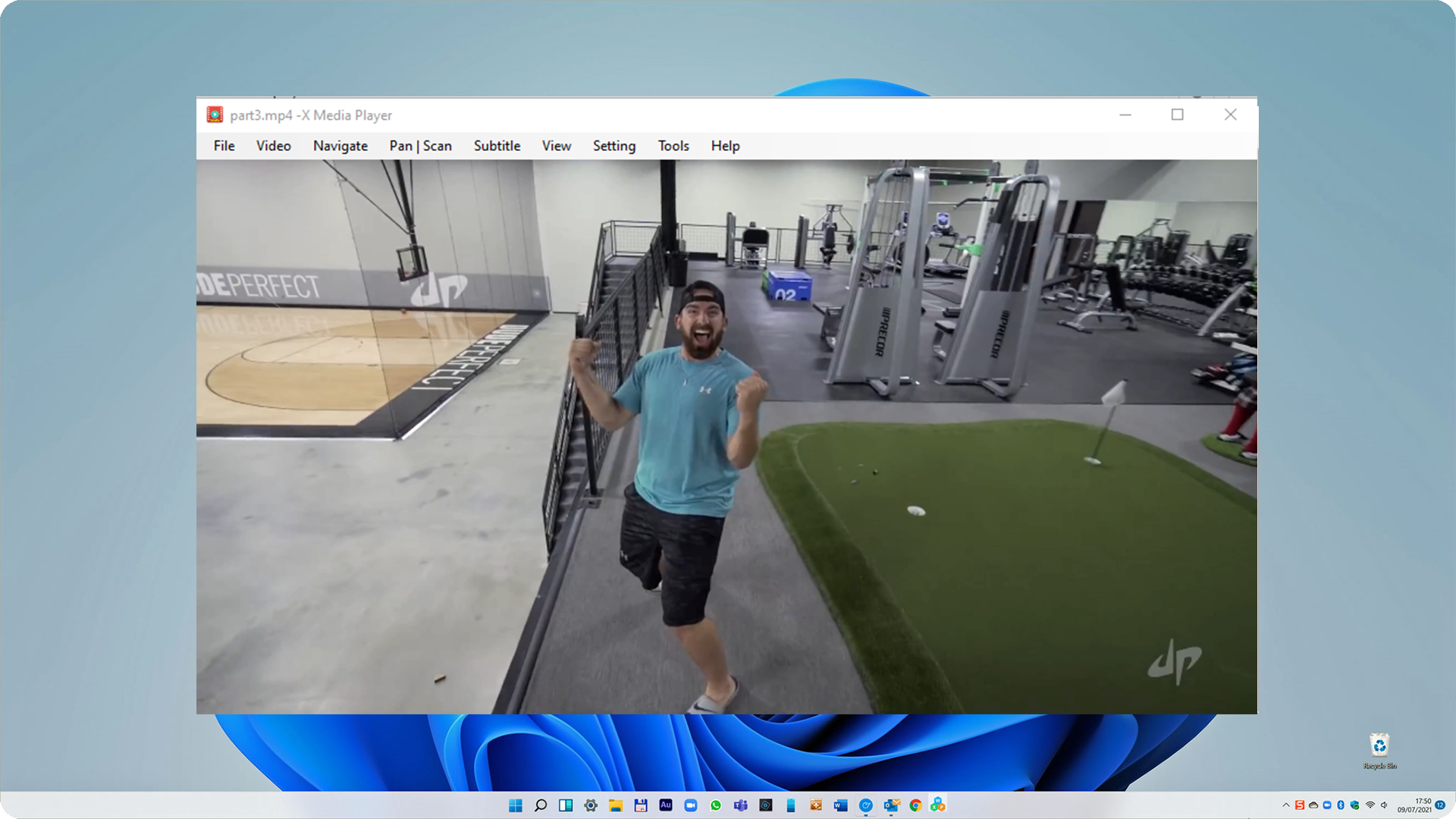Open taskbar Search
This screenshot has height=819, width=1456.
tap(541, 805)
